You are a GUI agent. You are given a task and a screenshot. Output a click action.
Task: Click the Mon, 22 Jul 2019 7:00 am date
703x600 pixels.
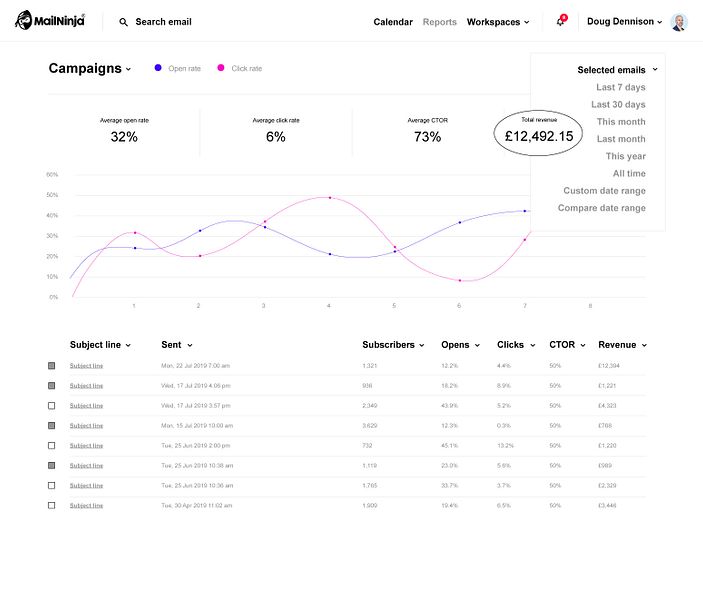click(195, 366)
